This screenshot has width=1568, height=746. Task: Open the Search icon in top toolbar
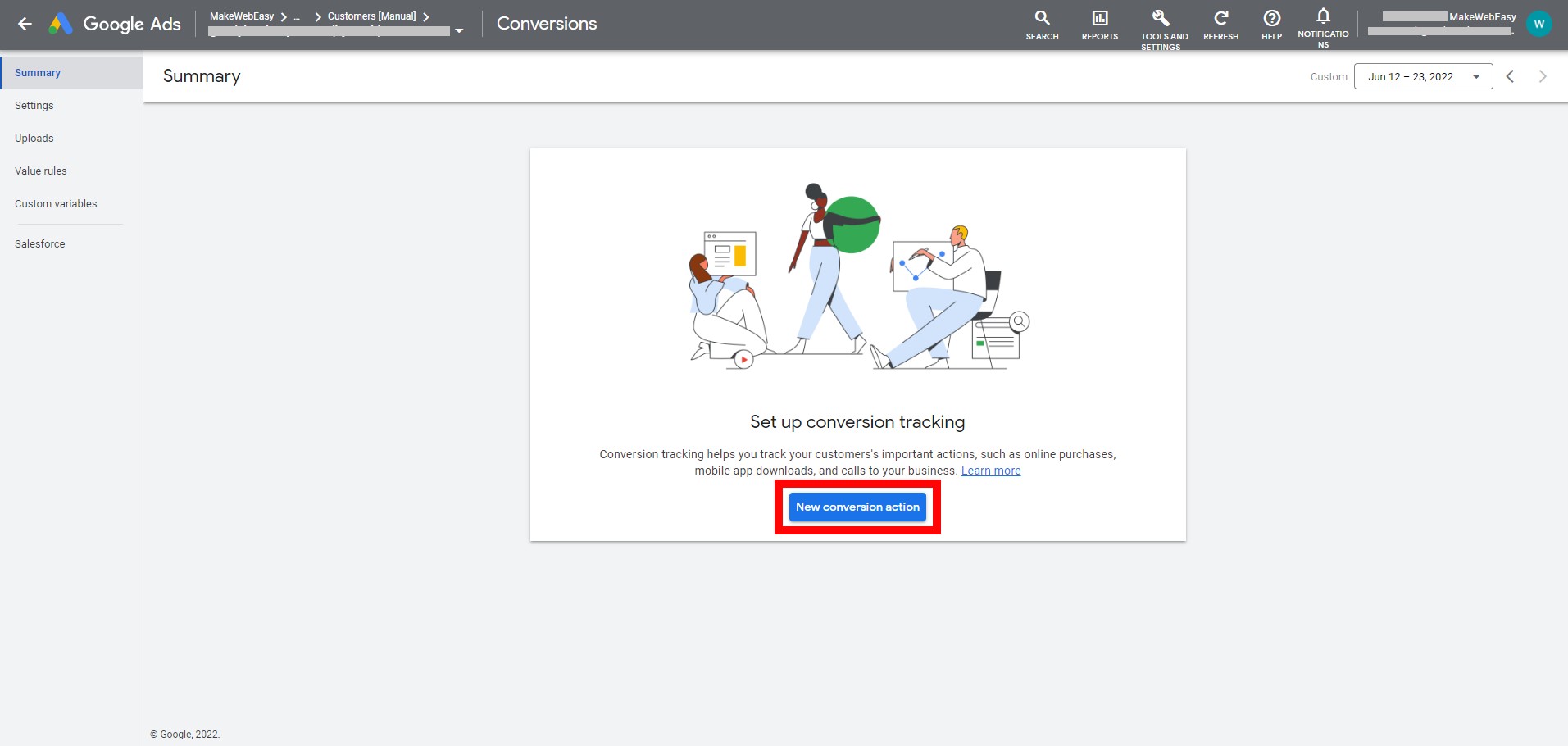point(1042,25)
